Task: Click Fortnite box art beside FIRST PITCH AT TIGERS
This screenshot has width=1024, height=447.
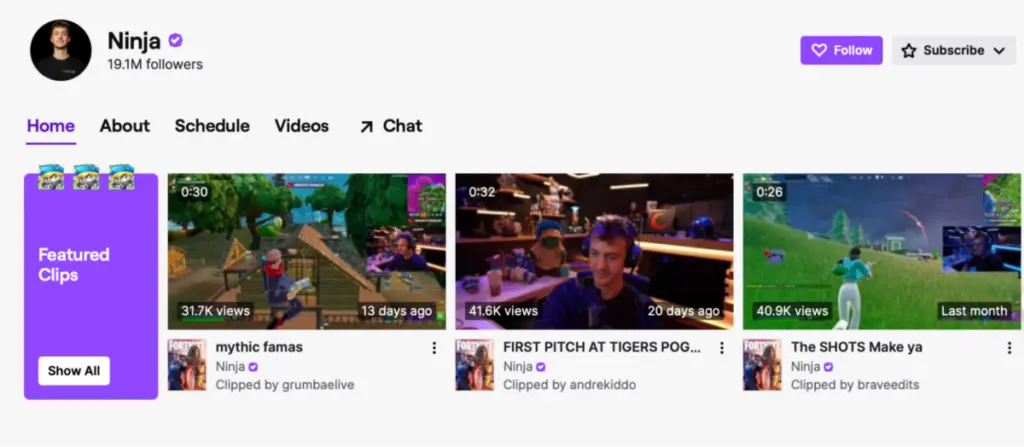Action: pos(475,365)
